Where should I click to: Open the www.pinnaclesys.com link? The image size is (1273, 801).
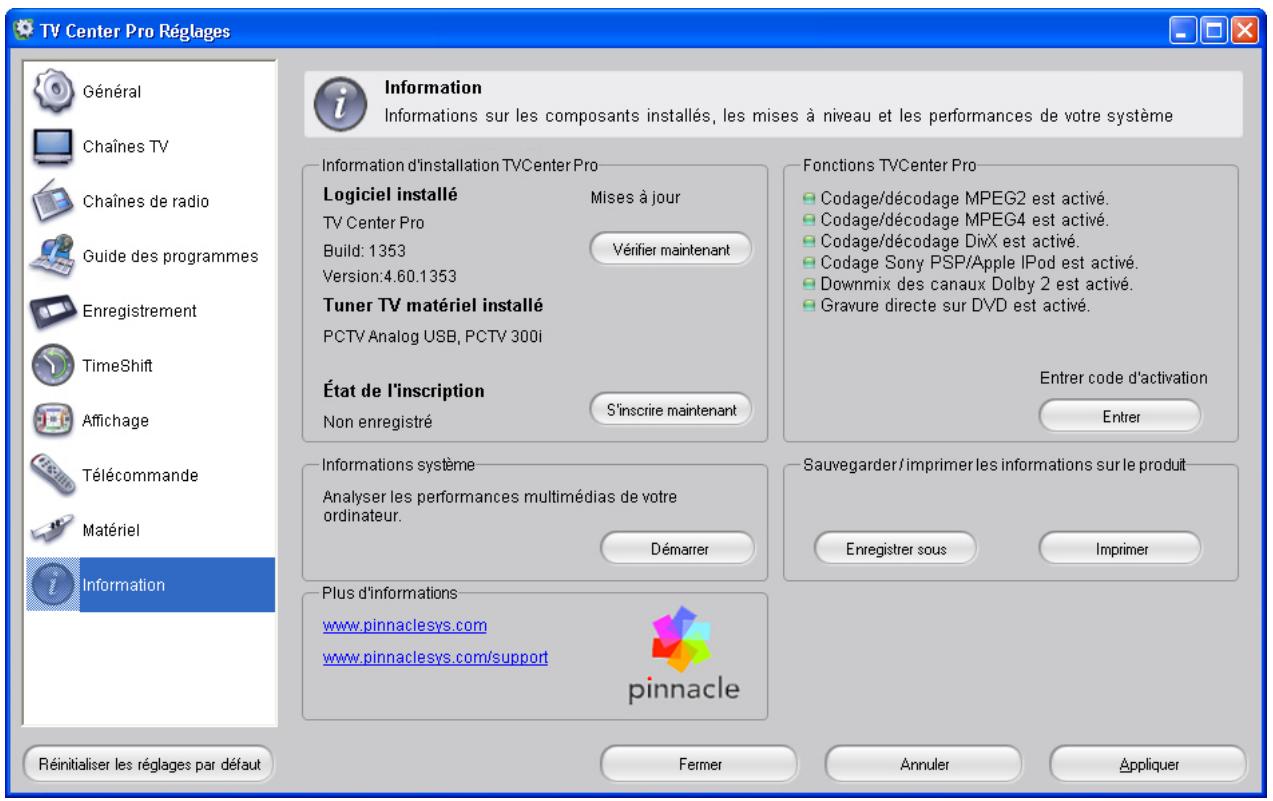click(405, 627)
